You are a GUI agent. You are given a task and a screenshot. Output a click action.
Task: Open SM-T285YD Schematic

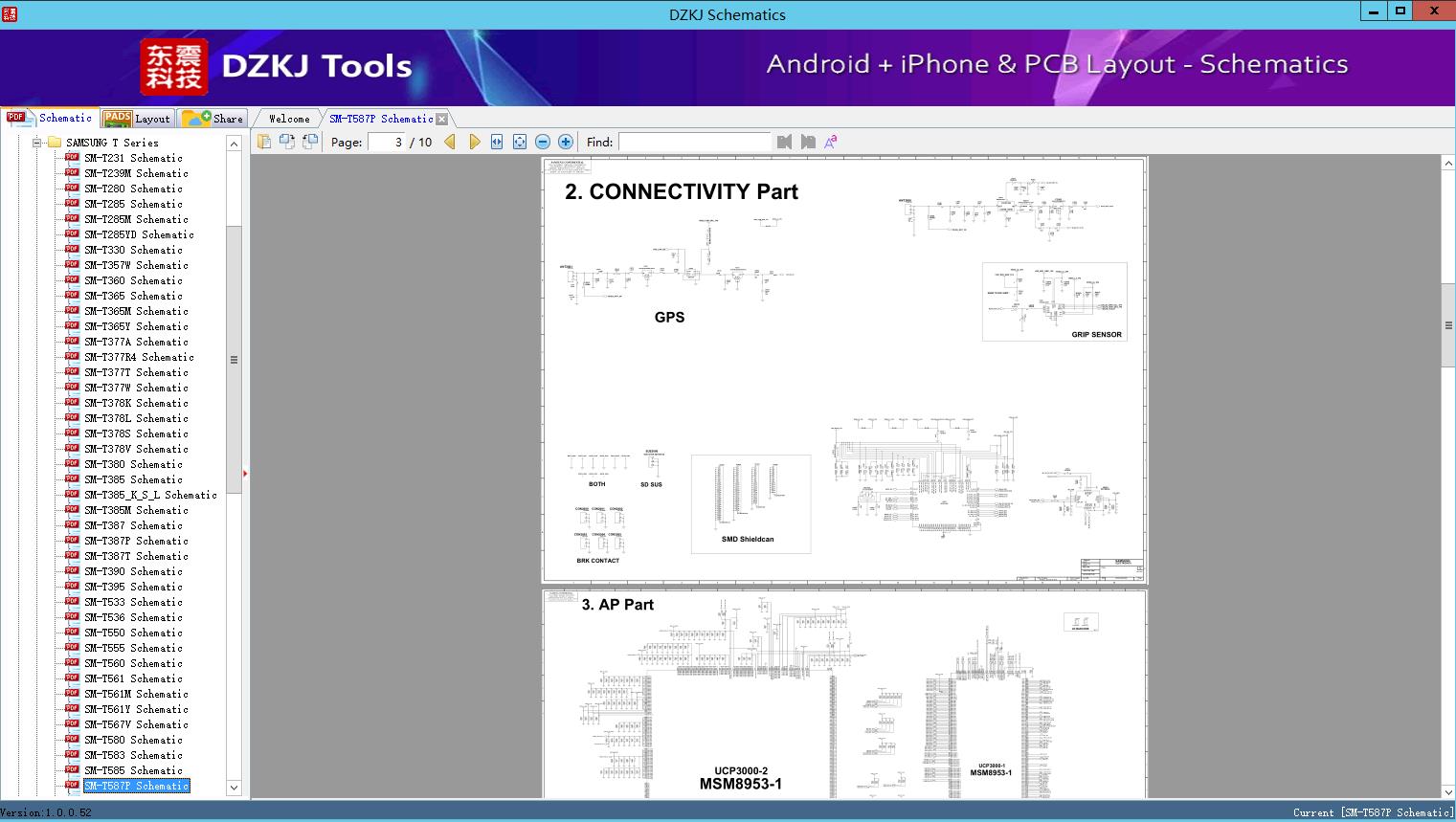[x=139, y=234]
